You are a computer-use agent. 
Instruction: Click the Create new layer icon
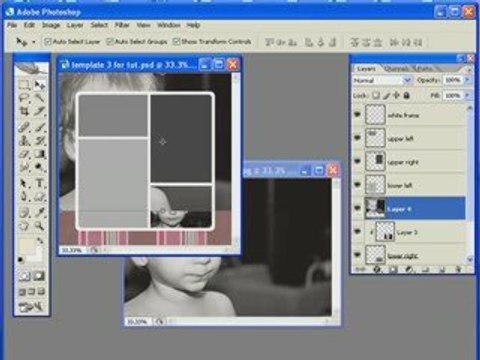[443, 269]
